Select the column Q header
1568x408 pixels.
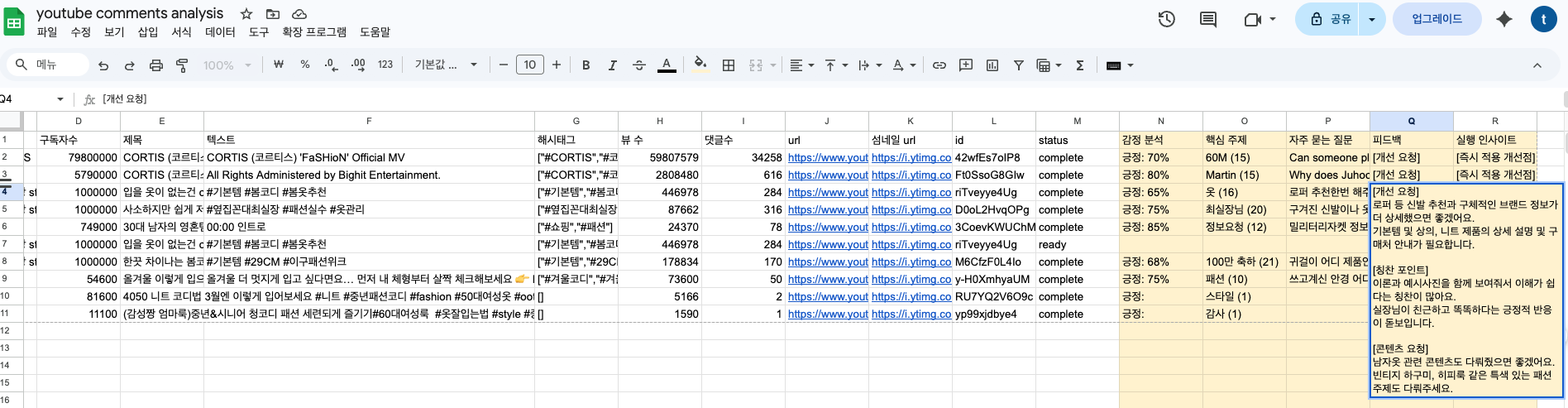tap(1411, 121)
